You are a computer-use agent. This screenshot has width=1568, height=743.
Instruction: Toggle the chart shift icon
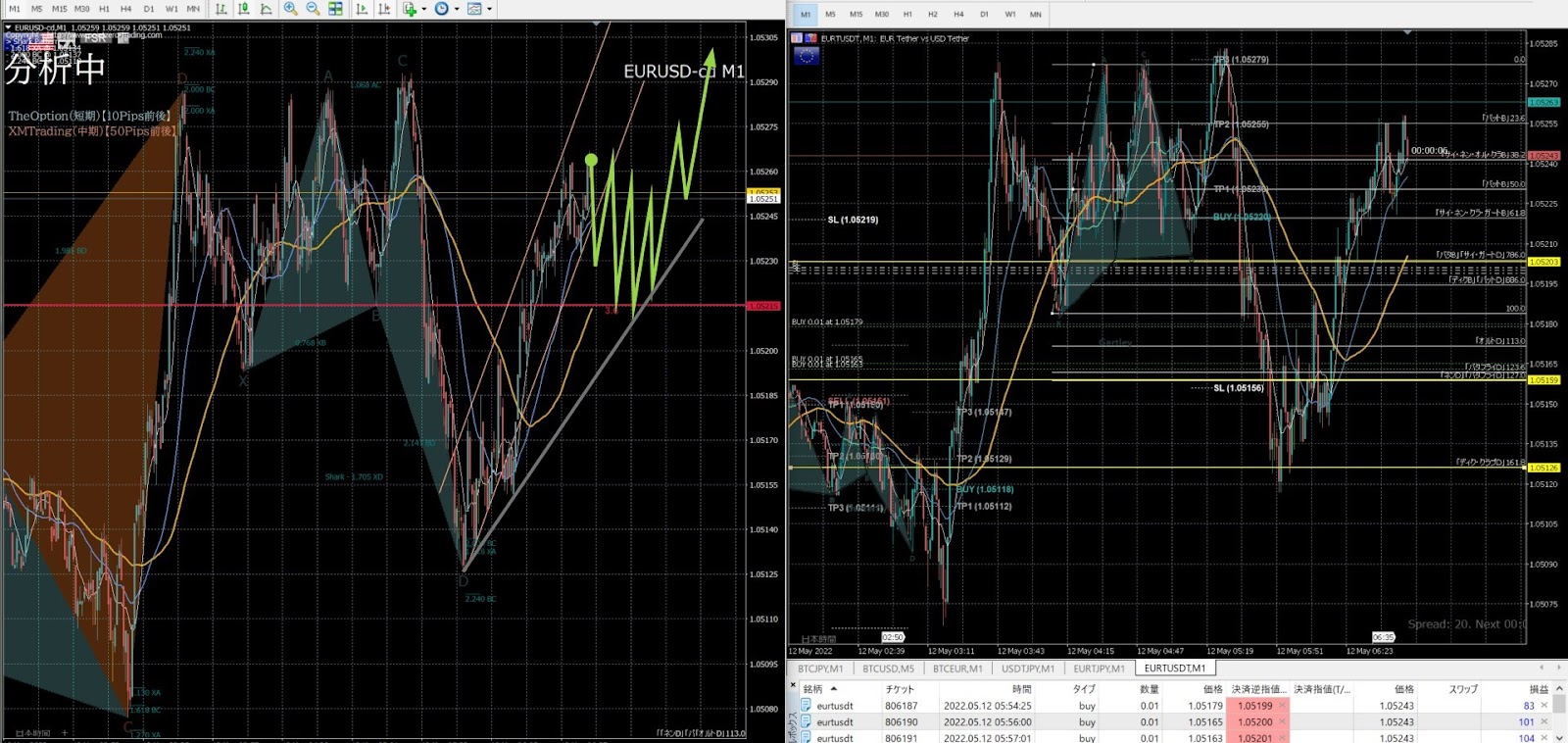[384, 9]
